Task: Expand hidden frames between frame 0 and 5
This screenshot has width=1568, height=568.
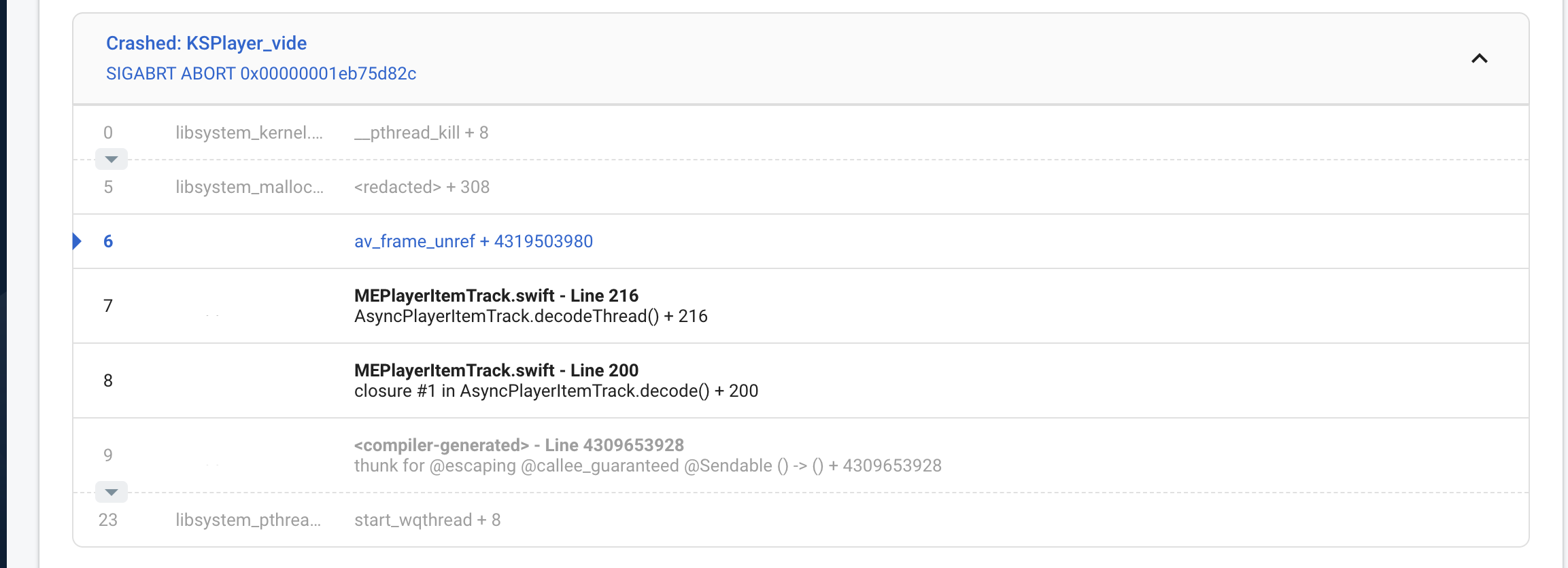Action: click(x=111, y=159)
